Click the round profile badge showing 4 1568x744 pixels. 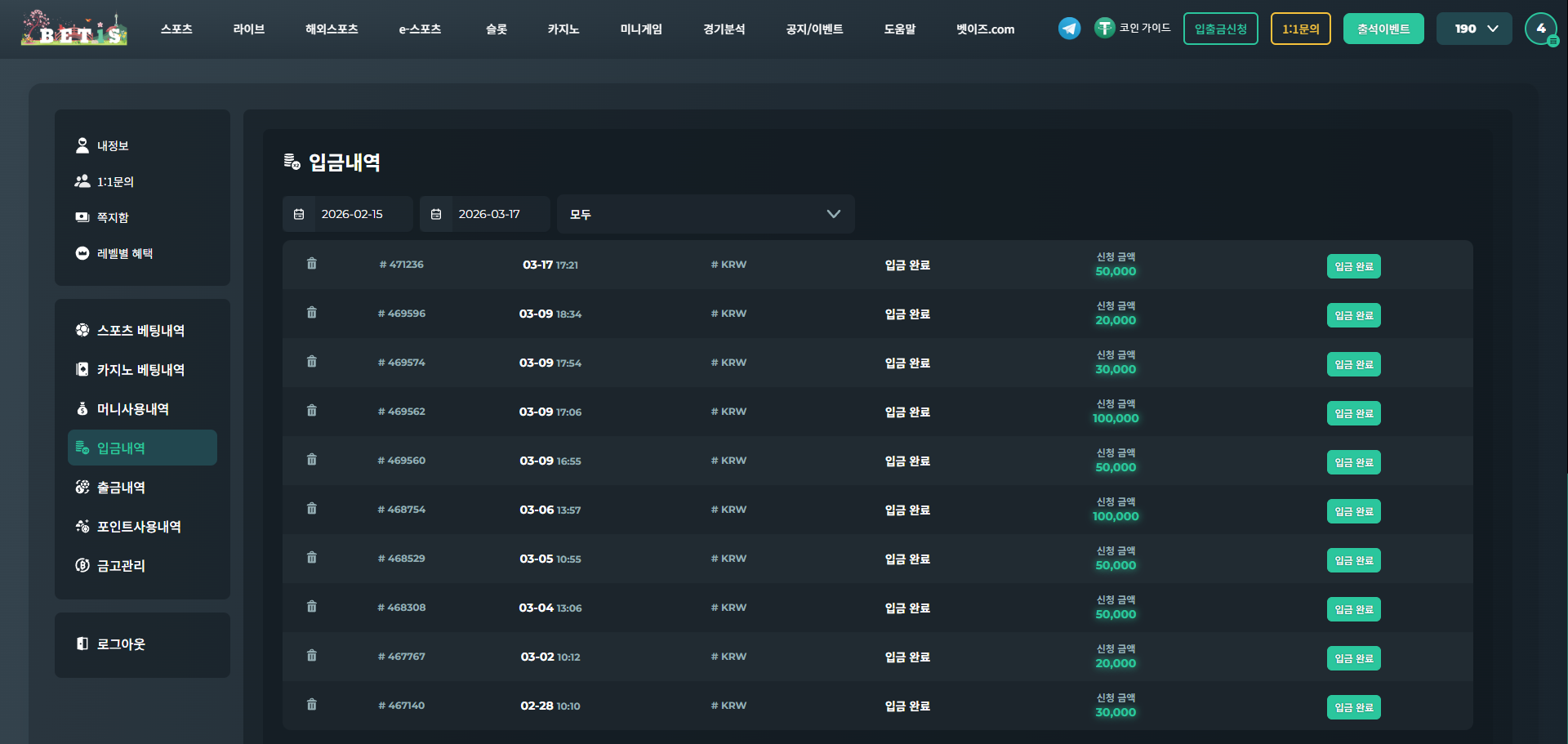[x=1540, y=29]
